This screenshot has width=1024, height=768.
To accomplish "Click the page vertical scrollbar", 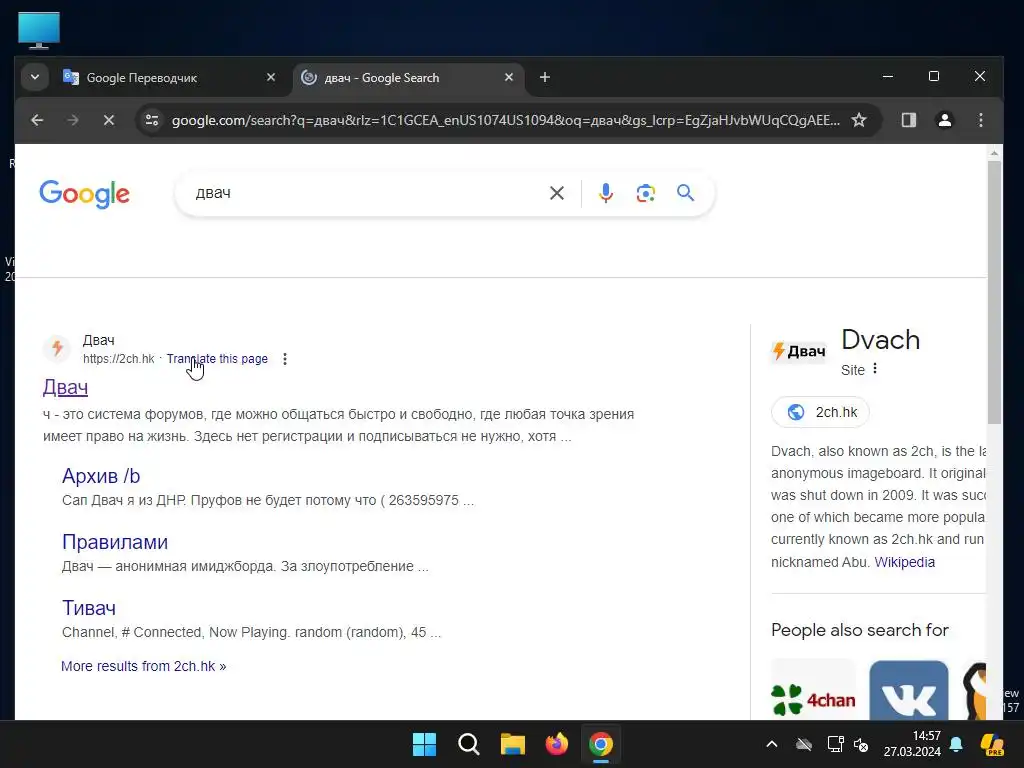I will (x=994, y=293).
